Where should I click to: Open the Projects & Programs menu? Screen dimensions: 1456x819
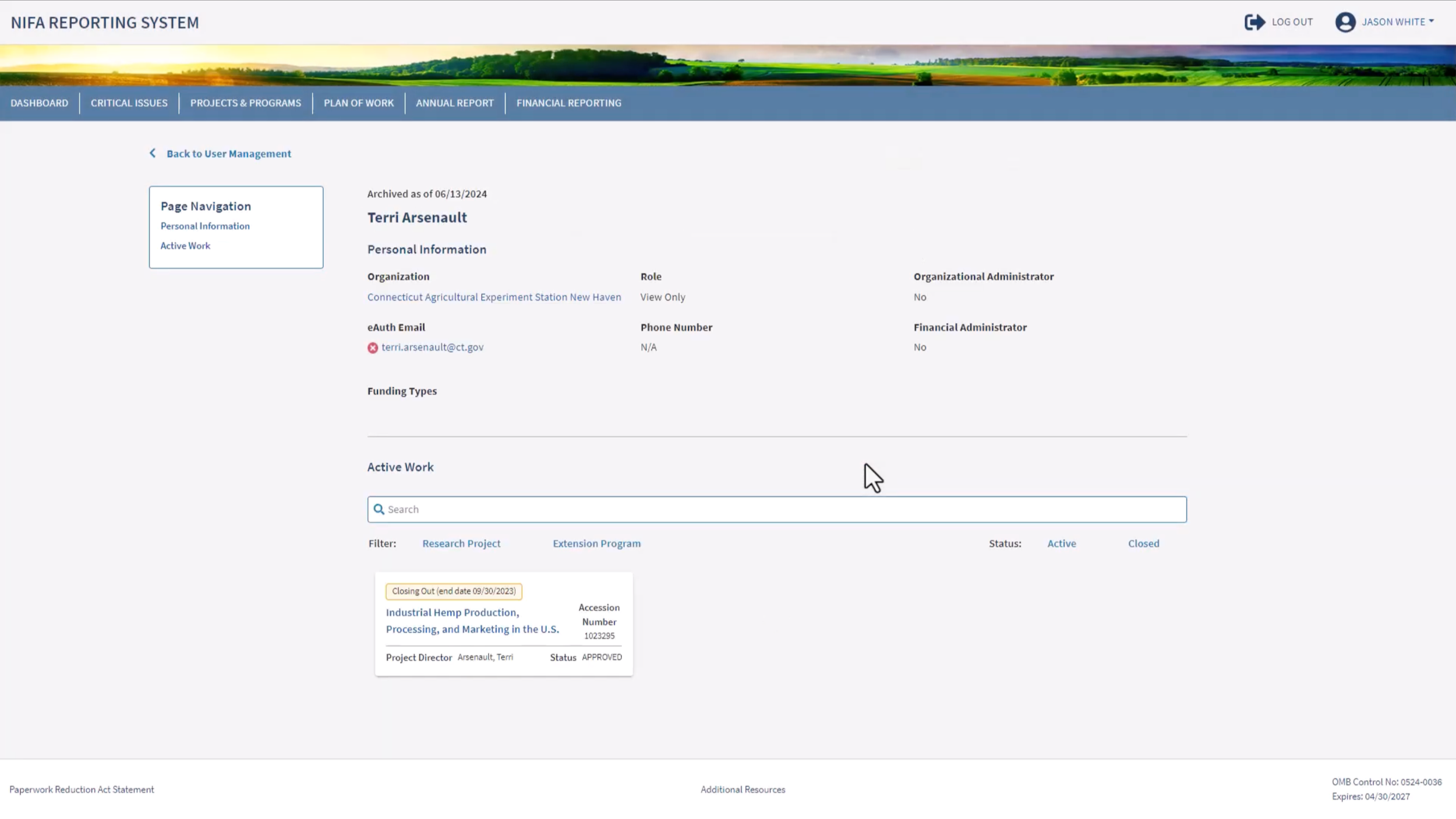click(x=245, y=103)
